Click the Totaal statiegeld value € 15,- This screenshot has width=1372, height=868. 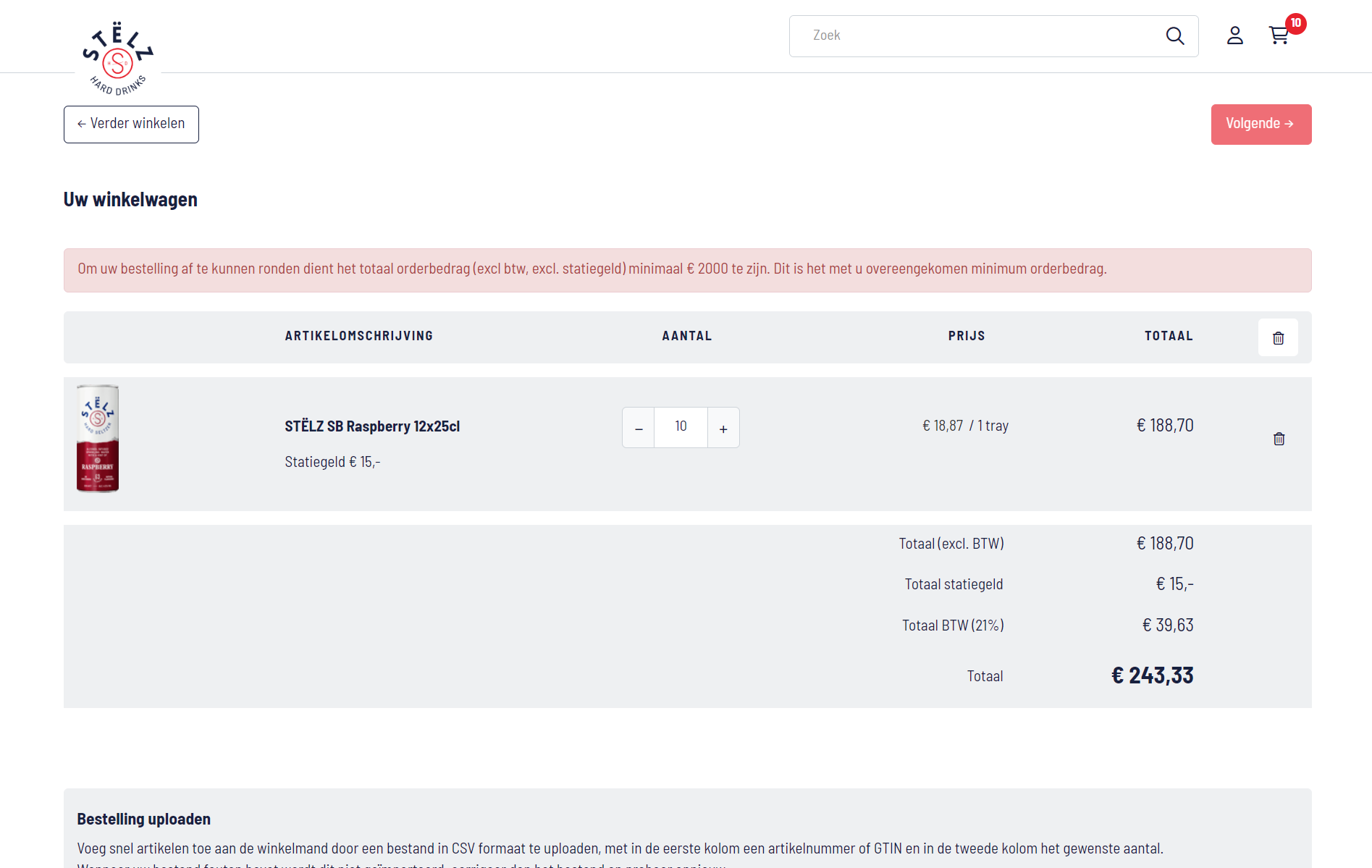point(1174,583)
